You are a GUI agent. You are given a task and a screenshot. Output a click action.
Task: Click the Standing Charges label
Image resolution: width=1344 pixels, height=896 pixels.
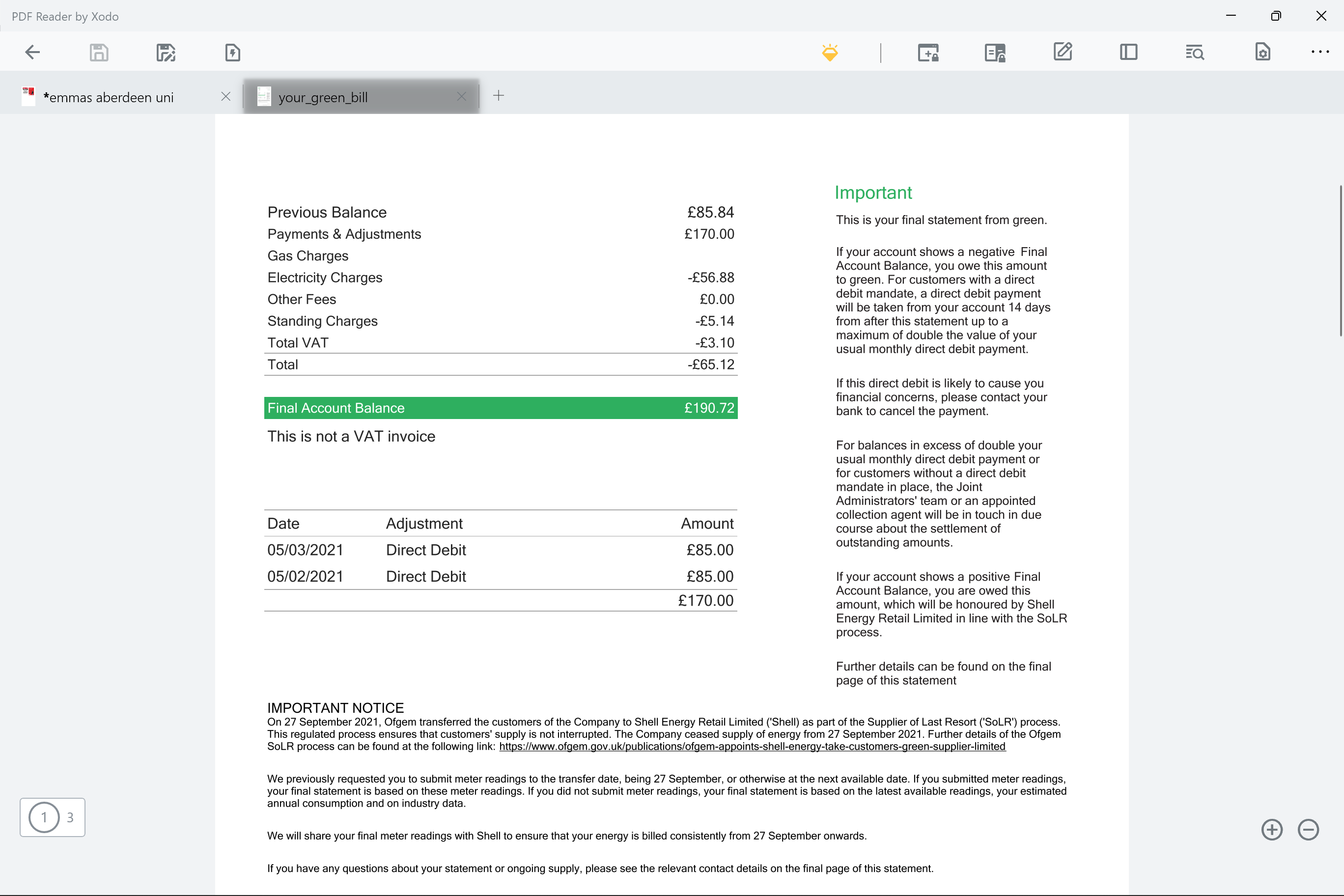click(322, 321)
